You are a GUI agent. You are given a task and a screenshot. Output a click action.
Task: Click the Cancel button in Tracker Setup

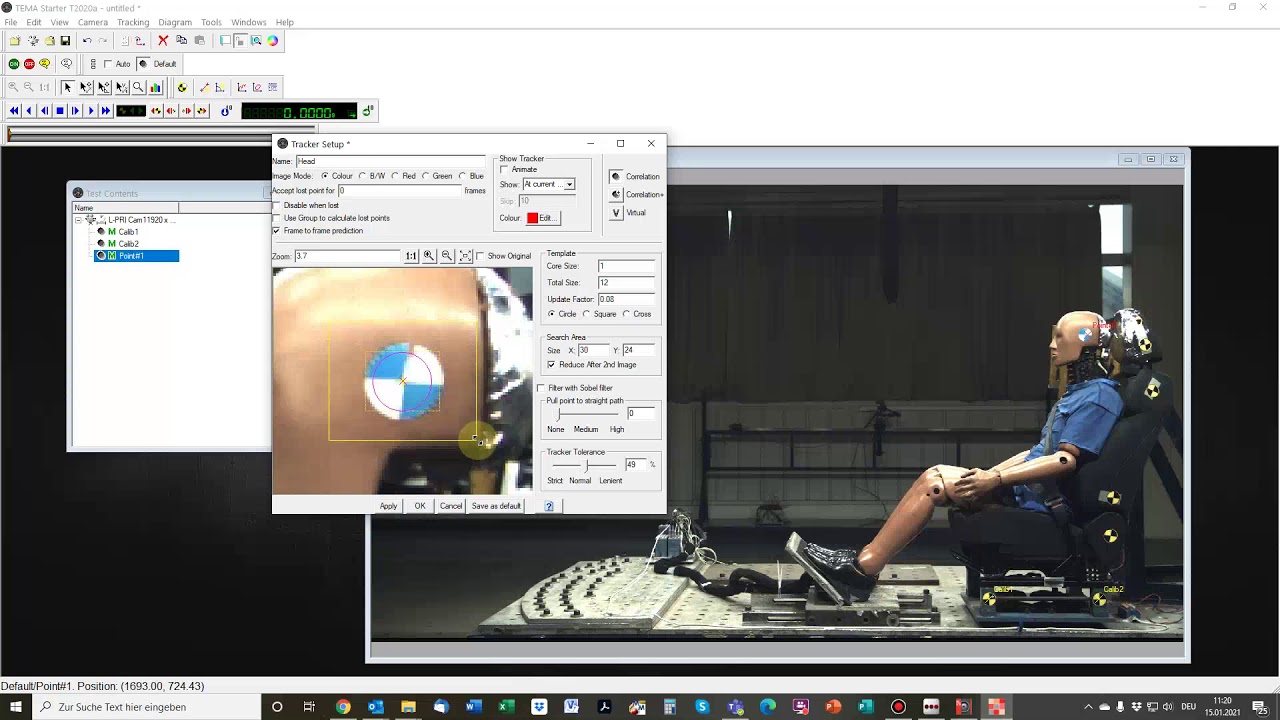451,506
